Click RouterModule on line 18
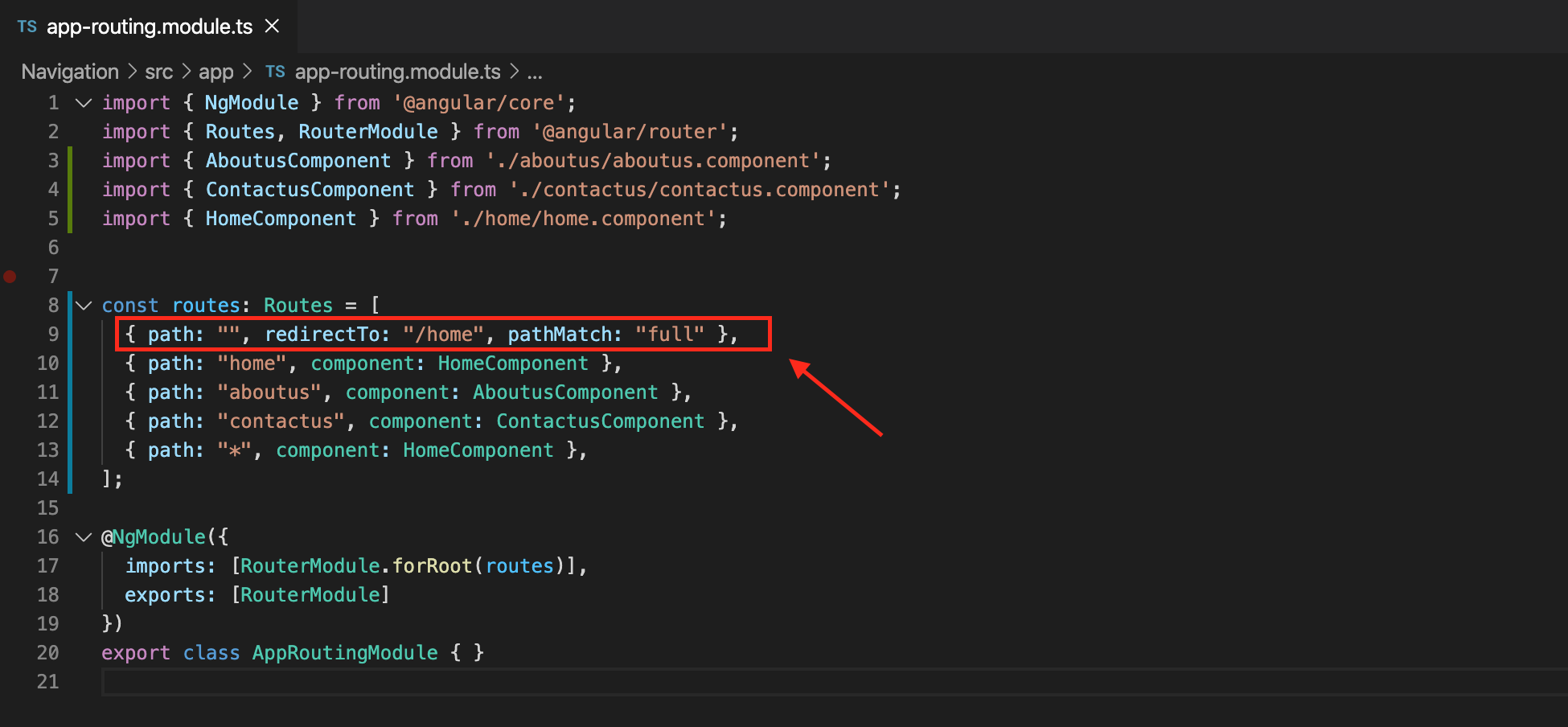This screenshot has height=727, width=1568. [x=310, y=595]
